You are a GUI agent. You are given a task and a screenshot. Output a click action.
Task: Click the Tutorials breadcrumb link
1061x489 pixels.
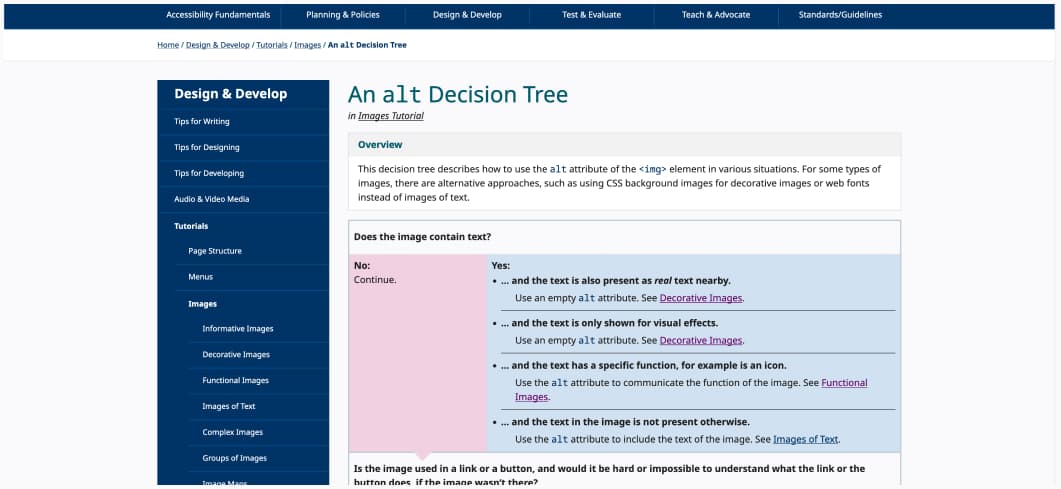click(x=271, y=45)
